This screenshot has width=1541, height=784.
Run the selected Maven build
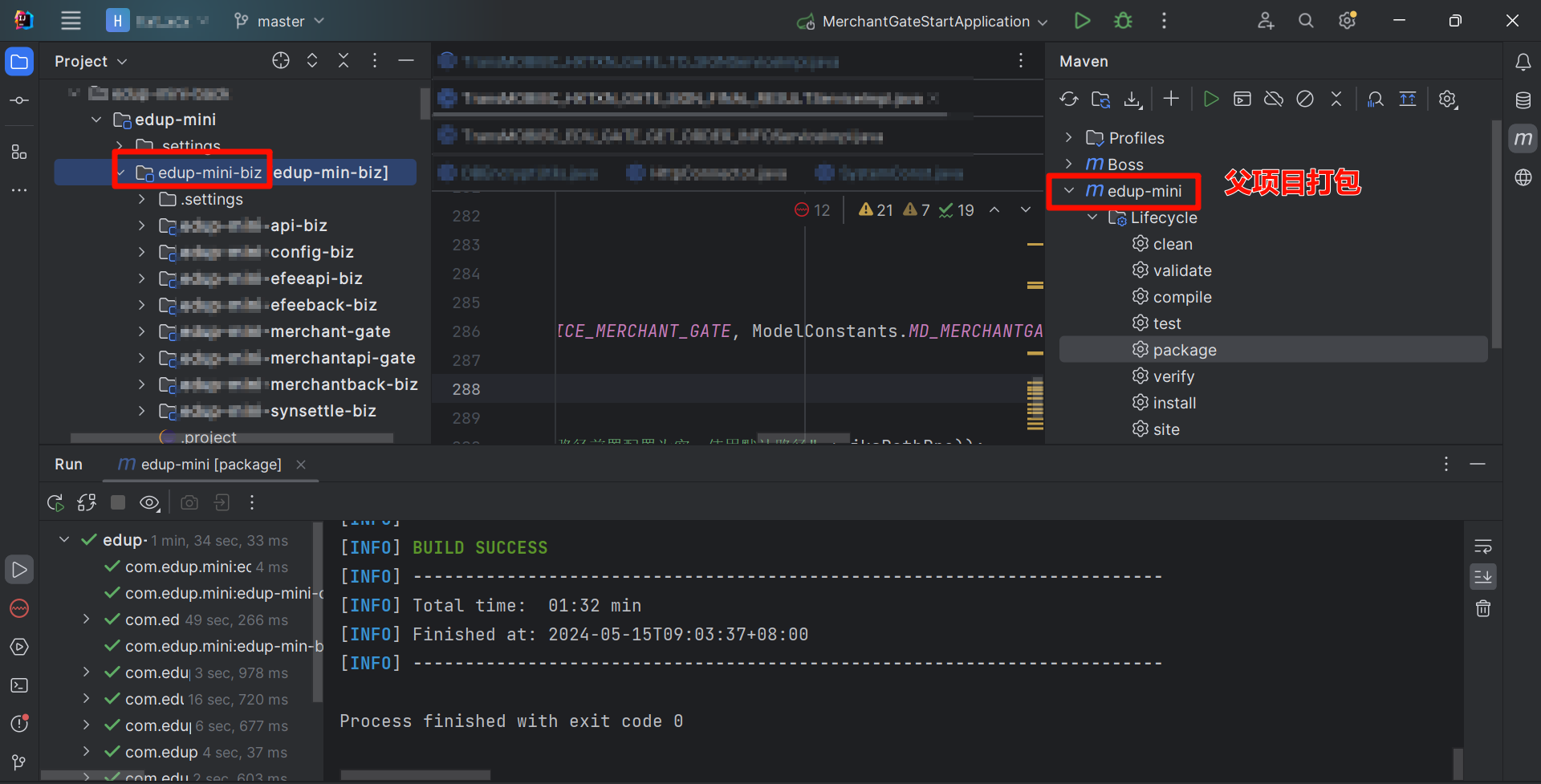tap(1211, 99)
